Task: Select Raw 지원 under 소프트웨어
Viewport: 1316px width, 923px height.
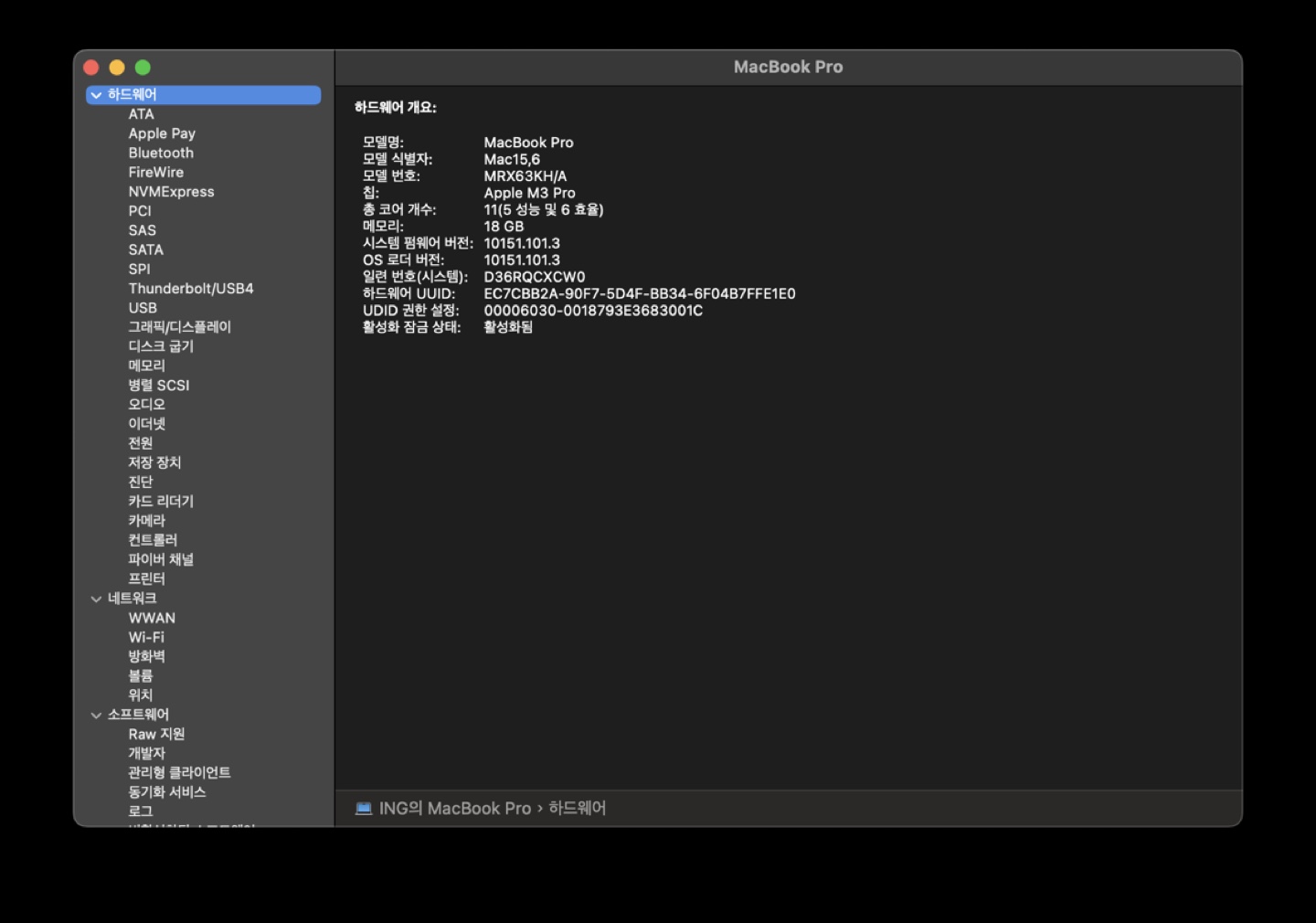Action: 156,734
